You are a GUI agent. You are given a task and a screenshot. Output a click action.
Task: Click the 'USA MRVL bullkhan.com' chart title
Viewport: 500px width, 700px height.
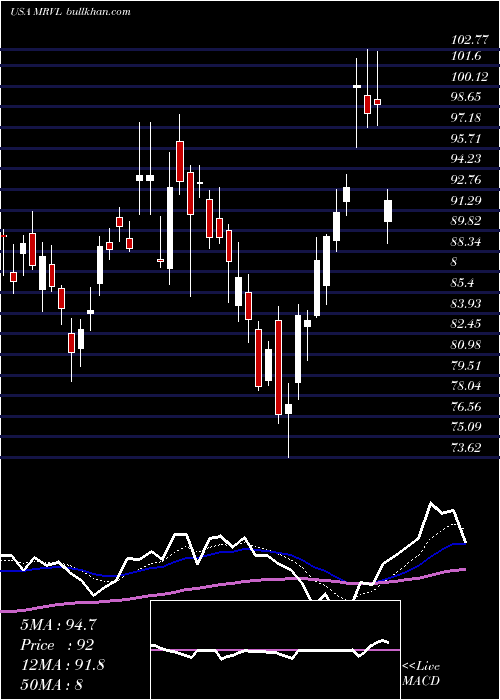pos(70,12)
